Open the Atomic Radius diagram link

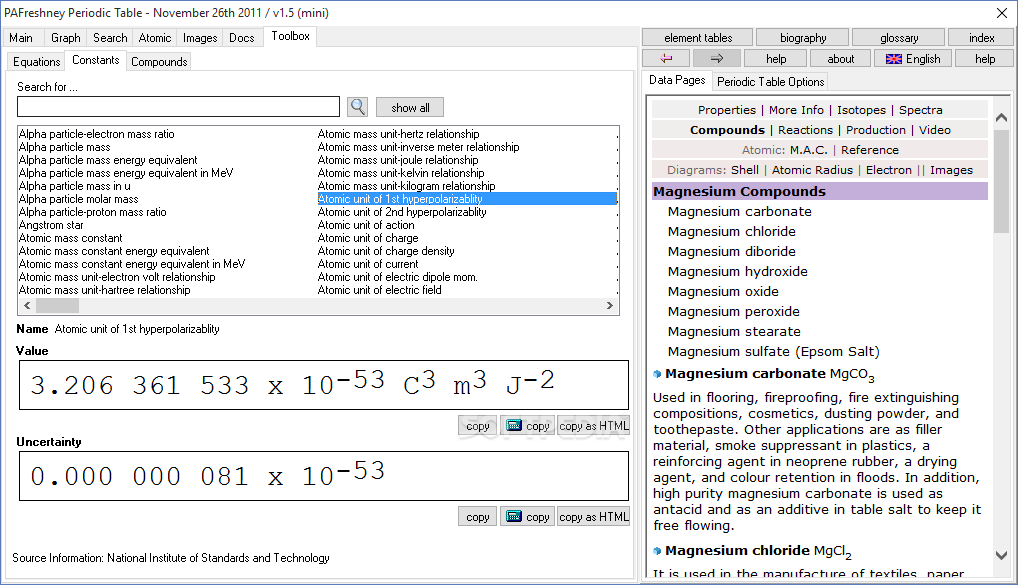point(812,169)
